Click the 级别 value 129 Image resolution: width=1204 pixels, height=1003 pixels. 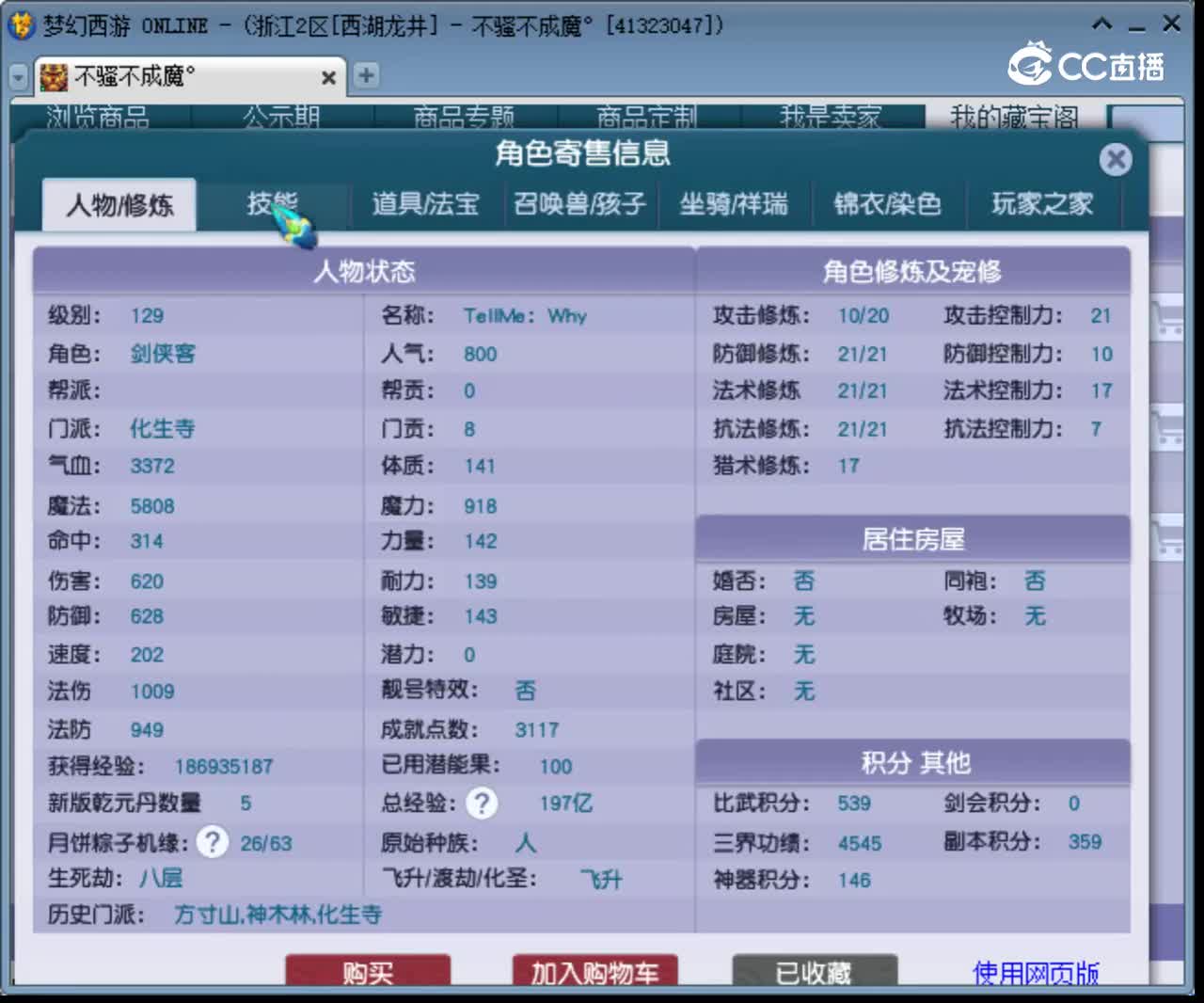coord(147,316)
